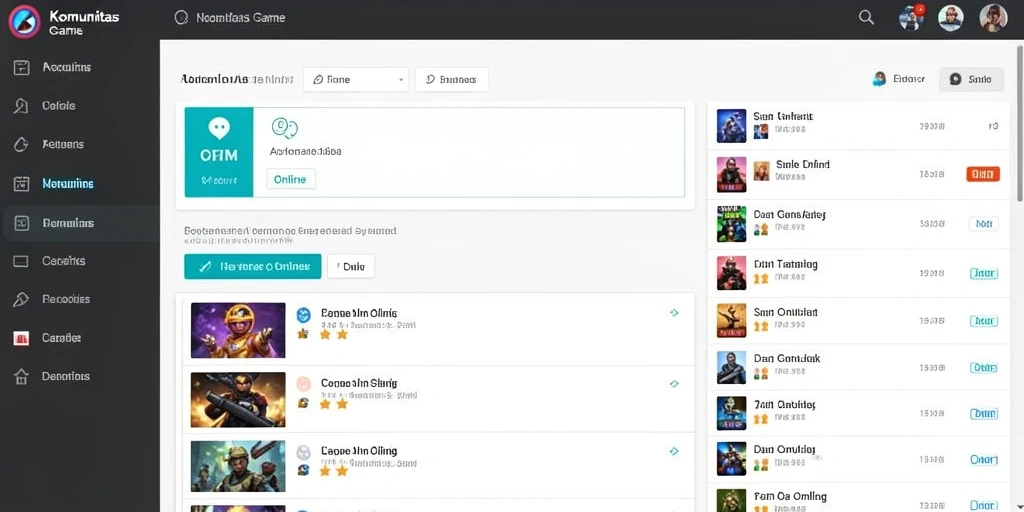Viewport: 1024px width, 512px height.
Task: Click the gray 'Smle' button at the top right
Action: coord(971,79)
